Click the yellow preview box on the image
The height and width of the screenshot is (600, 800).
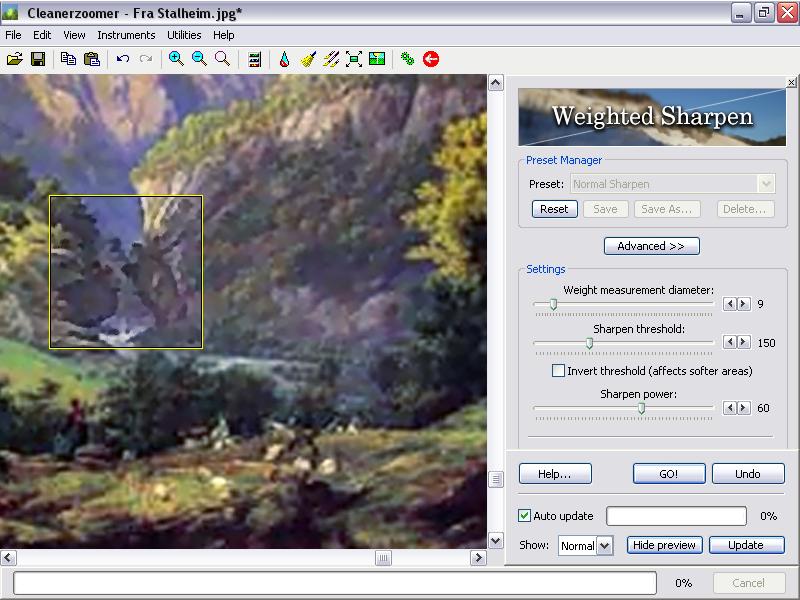(x=126, y=272)
